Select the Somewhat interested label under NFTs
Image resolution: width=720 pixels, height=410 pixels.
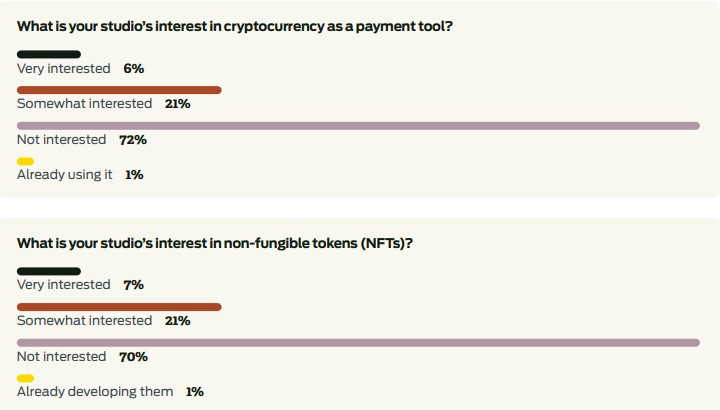[84, 321]
